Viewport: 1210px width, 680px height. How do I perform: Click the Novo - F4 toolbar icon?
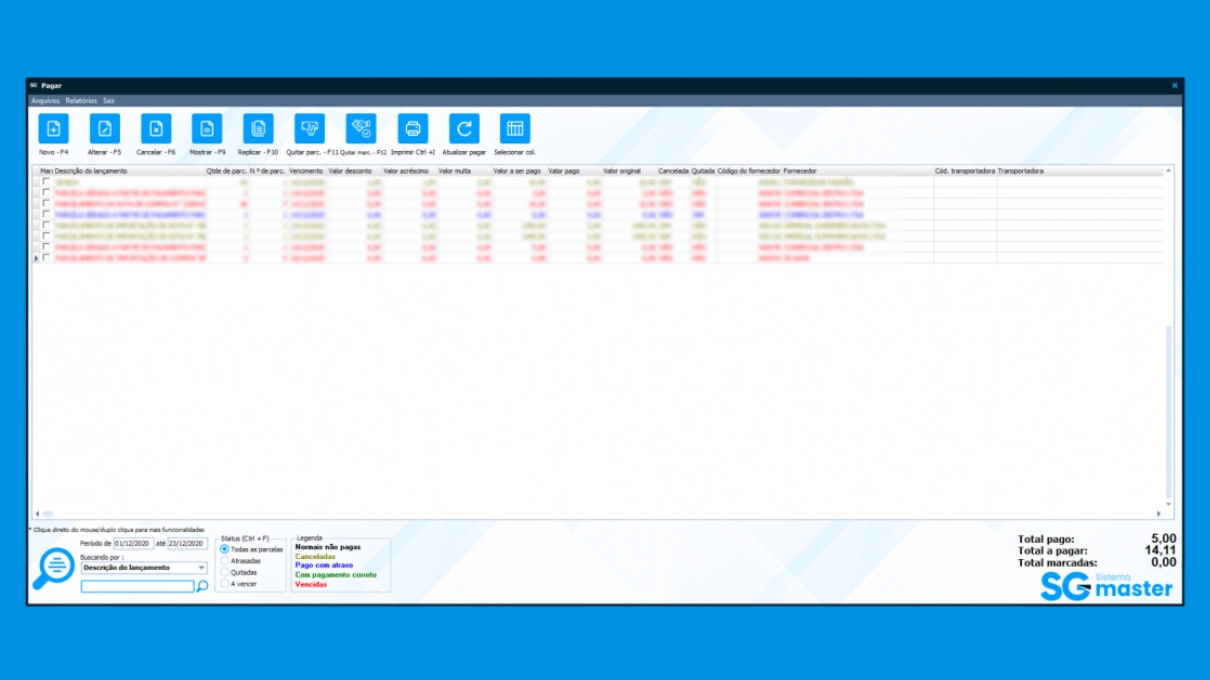tap(54, 129)
